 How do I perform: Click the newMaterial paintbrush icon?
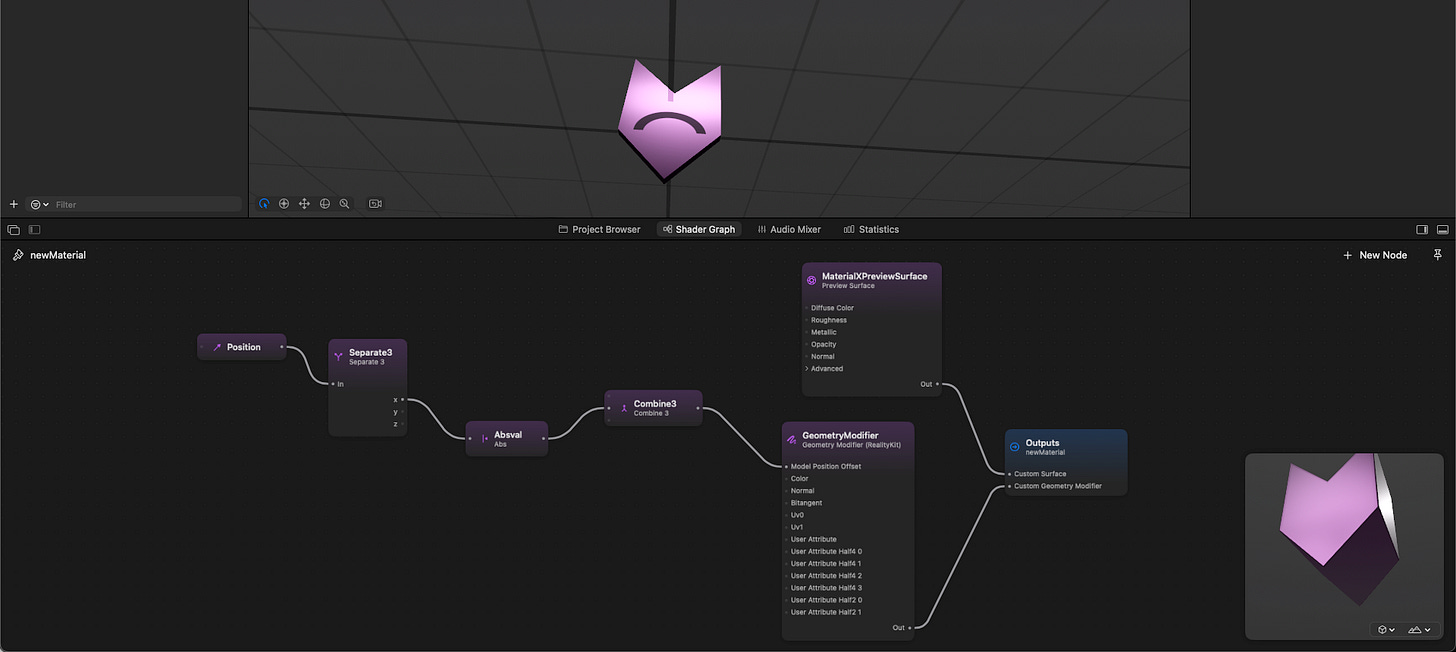(18, 255)
